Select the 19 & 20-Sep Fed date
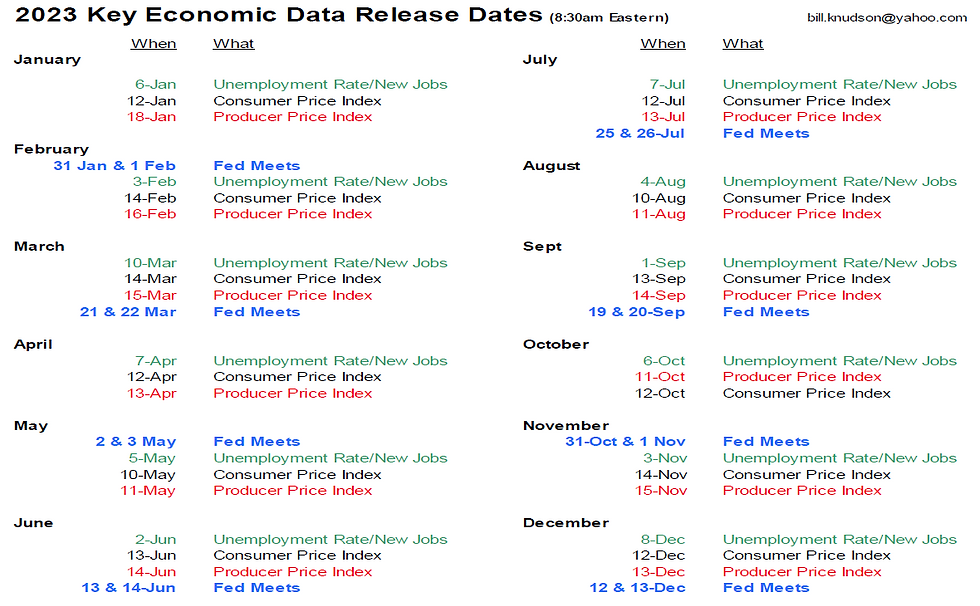This screenshot has height=606, width=980. tap(637, 312)
